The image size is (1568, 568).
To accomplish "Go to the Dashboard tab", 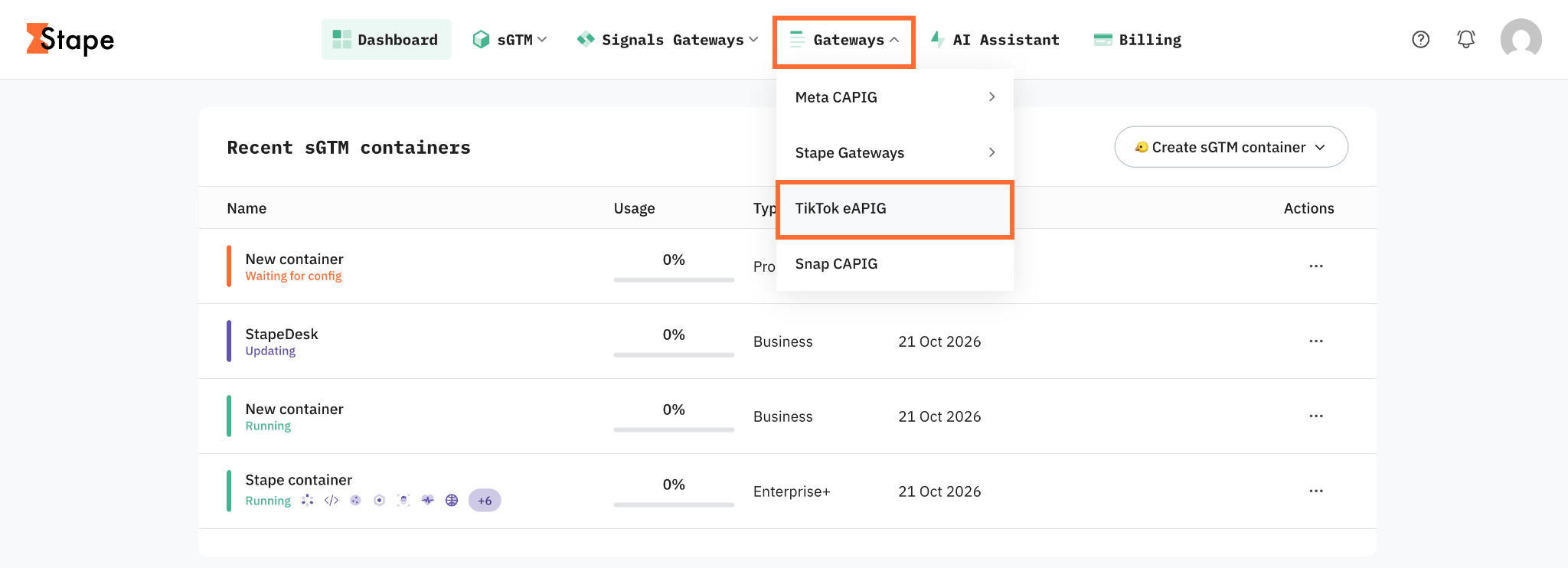I will (x=387, y=40).
